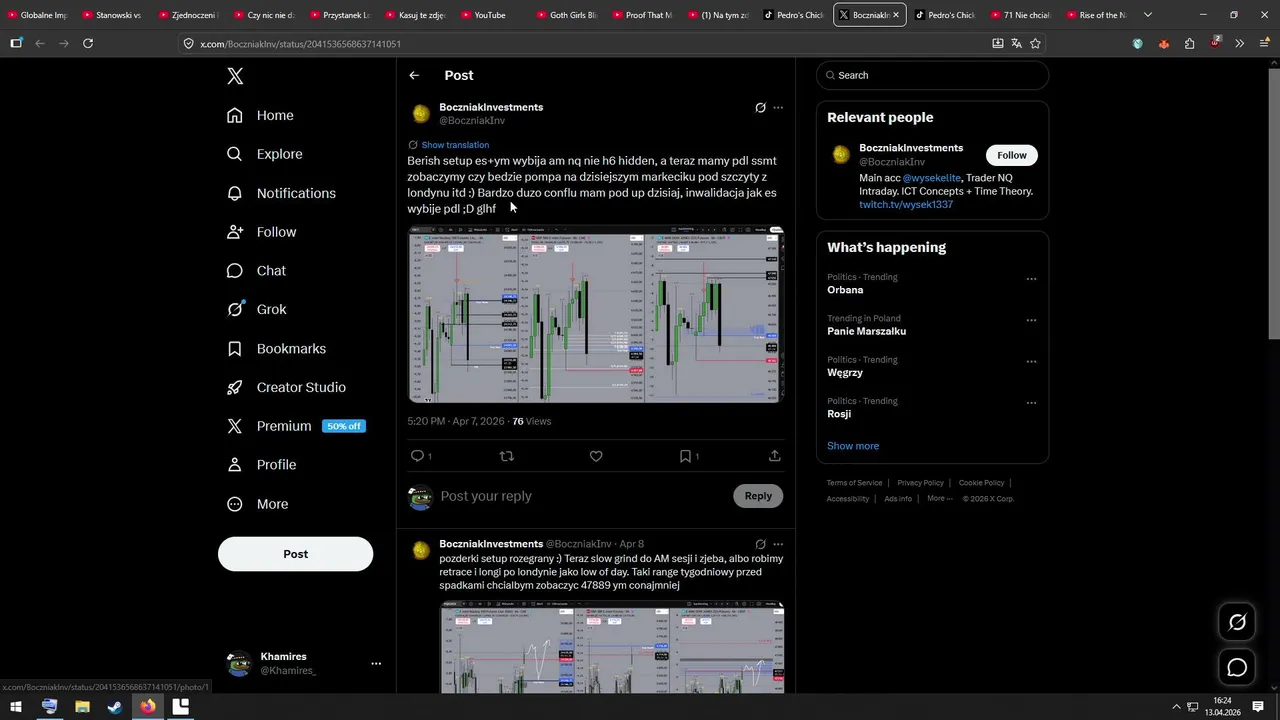Click the white Post button
This screenshot has height=720, width=1280.
coord(295,554)
